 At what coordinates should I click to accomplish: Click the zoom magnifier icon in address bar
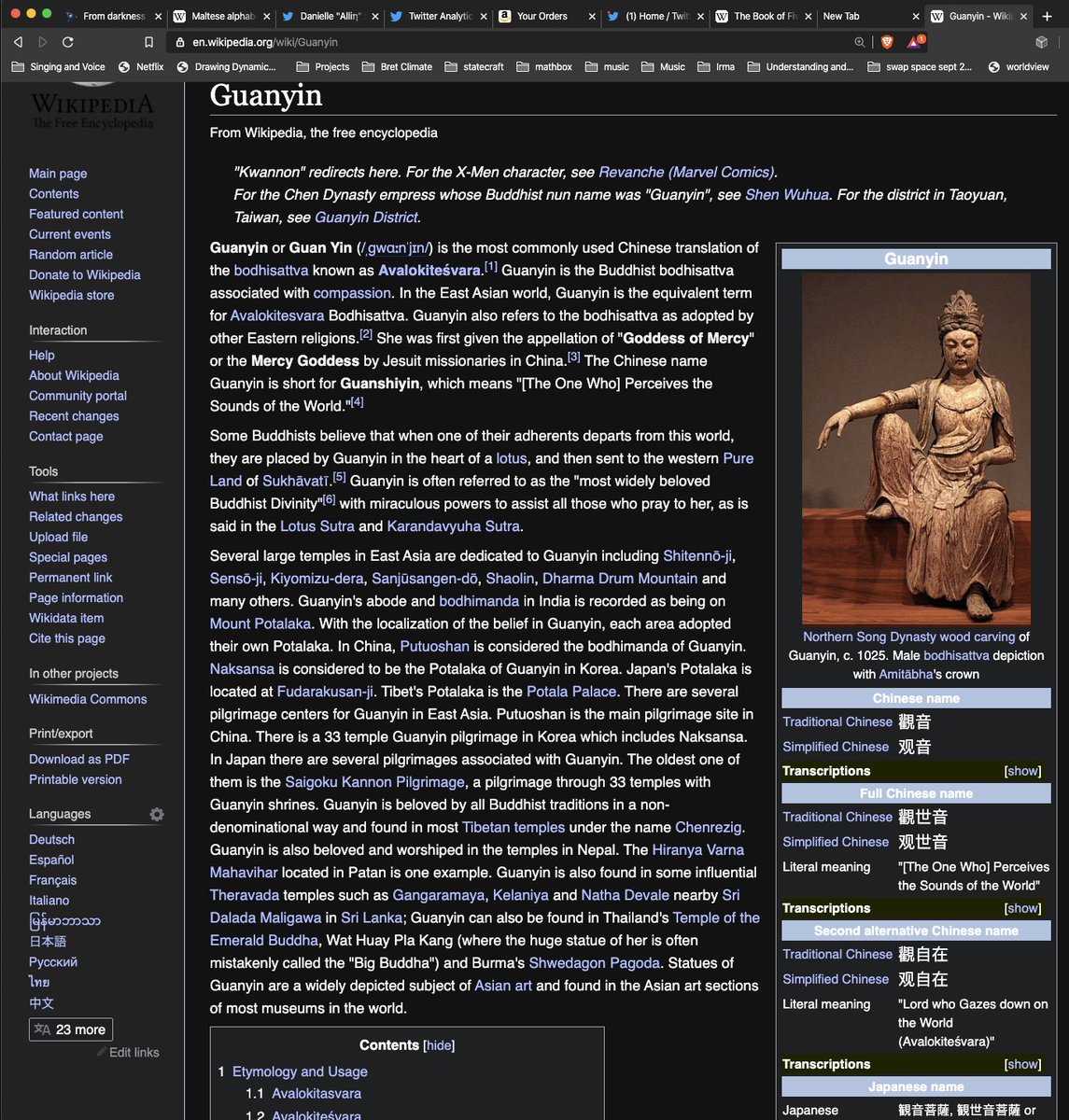(859, 42)
